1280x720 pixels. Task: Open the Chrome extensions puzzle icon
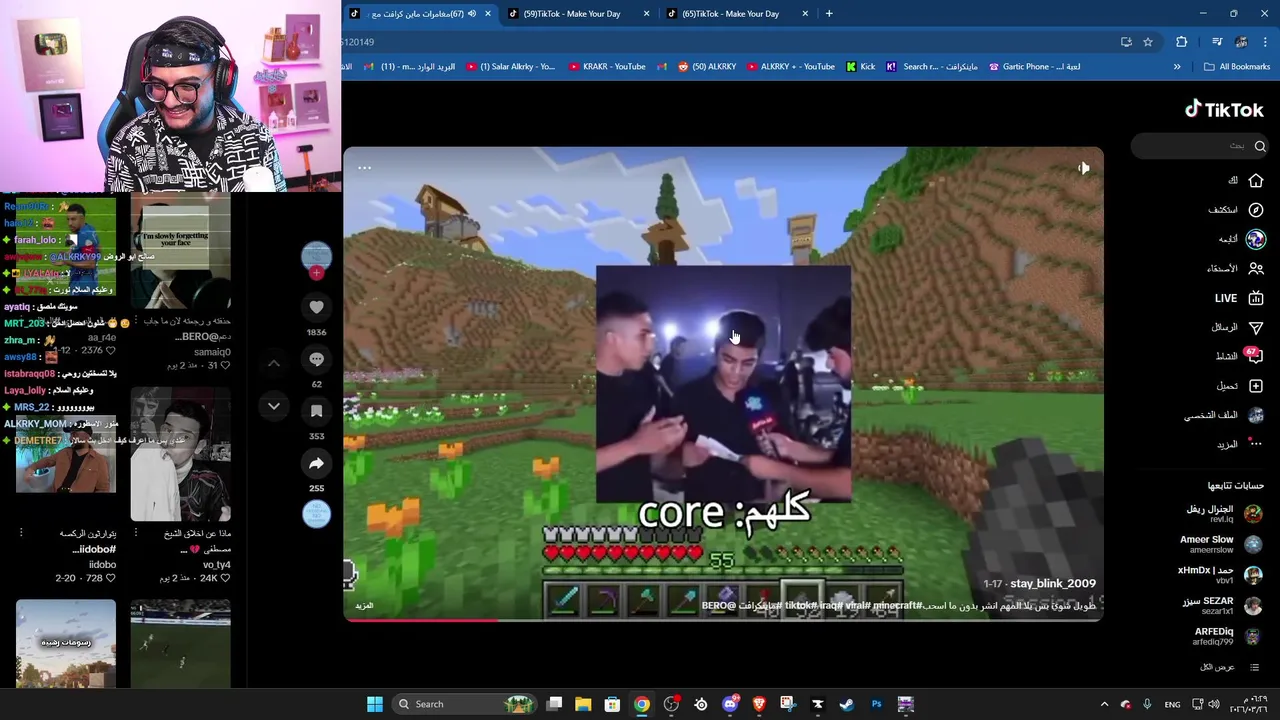pos(1181,42)
